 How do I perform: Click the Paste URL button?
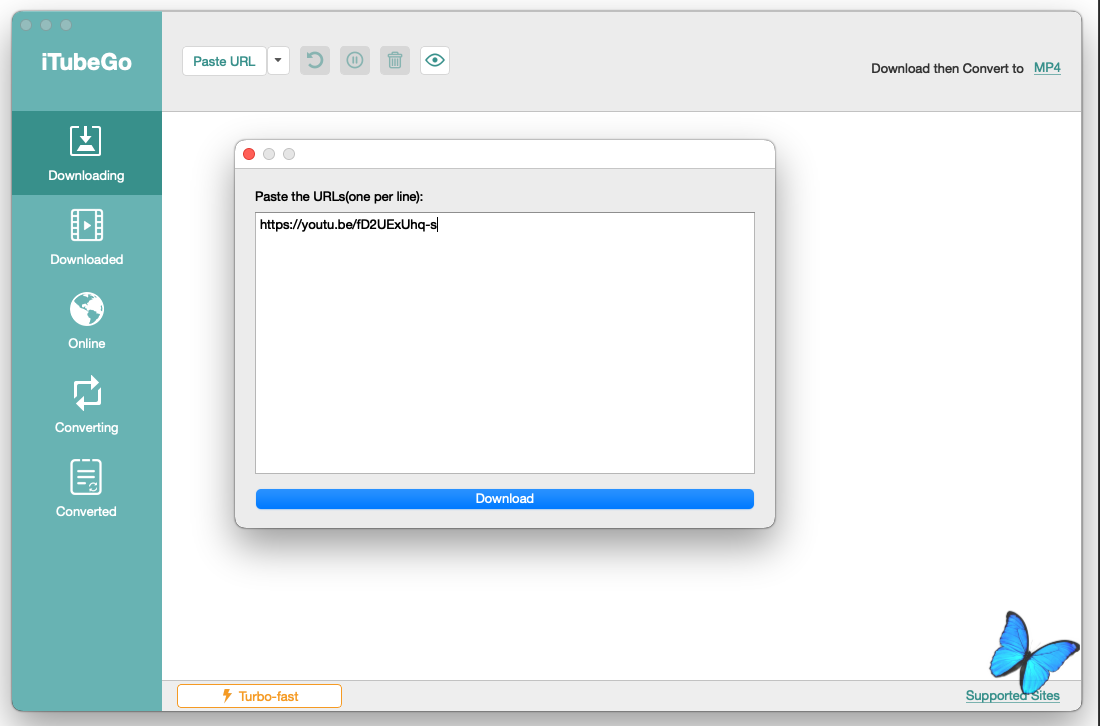(224, 61)
